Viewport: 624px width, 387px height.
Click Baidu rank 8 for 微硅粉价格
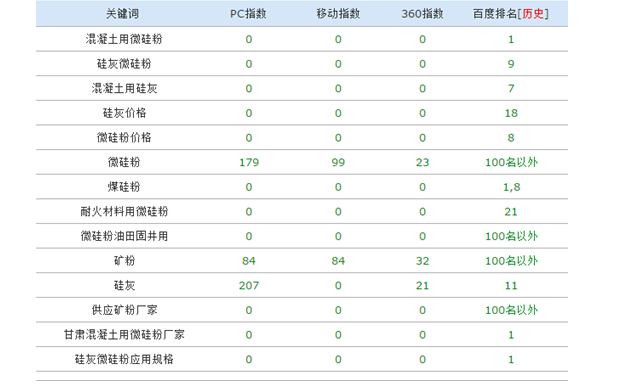pos(511,138)
